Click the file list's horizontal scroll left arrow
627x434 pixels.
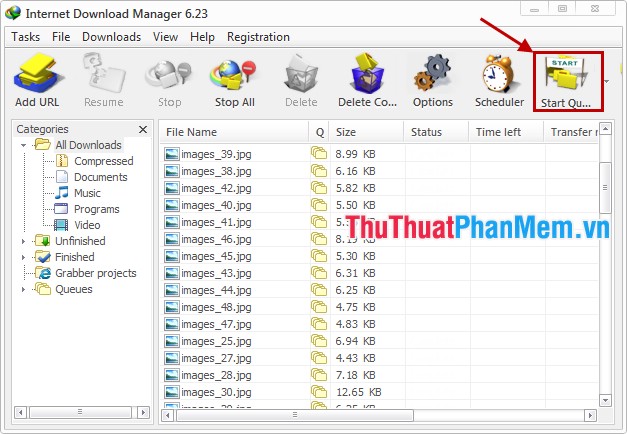point(168,415)
